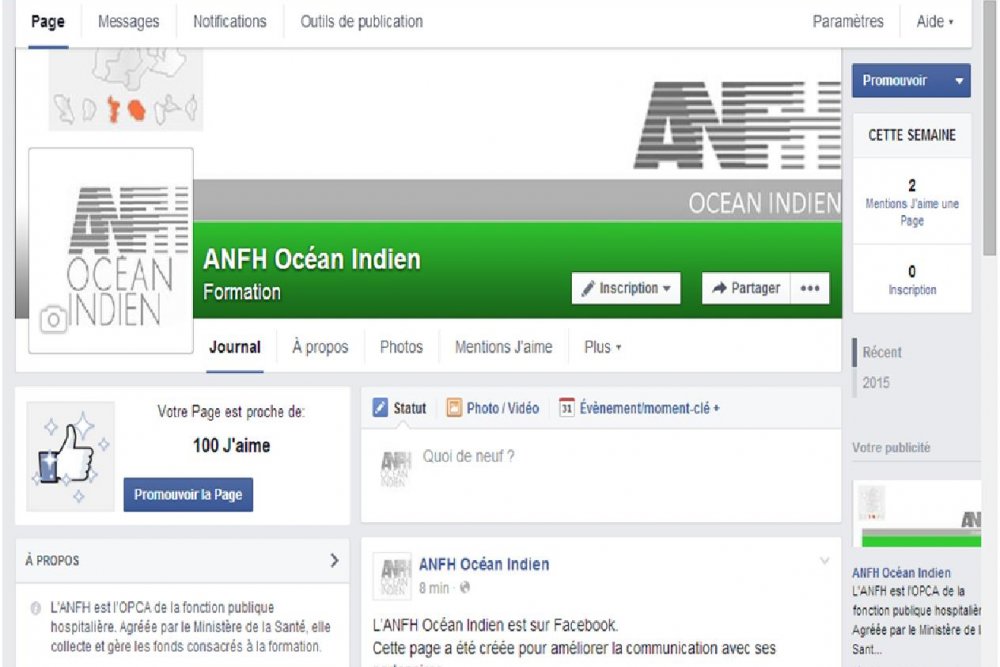1000x667 pixels.
Task: Switch to the À propos tab
Action: 320,347
